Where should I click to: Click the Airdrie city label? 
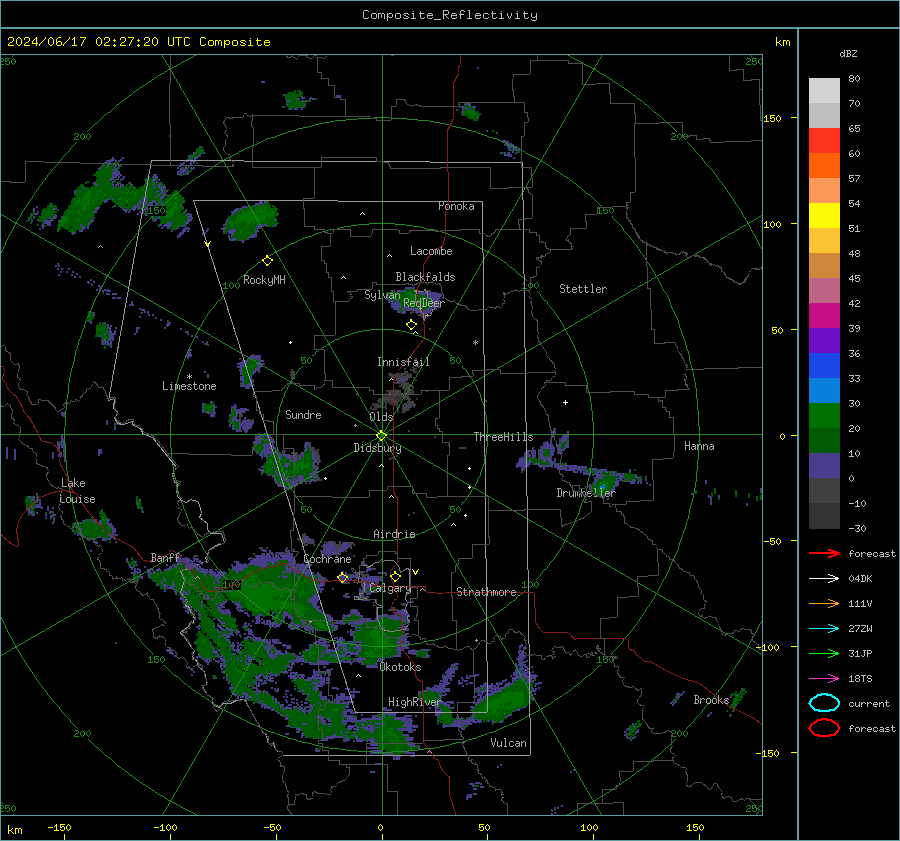pyautogui.click(x=394, y=534)
